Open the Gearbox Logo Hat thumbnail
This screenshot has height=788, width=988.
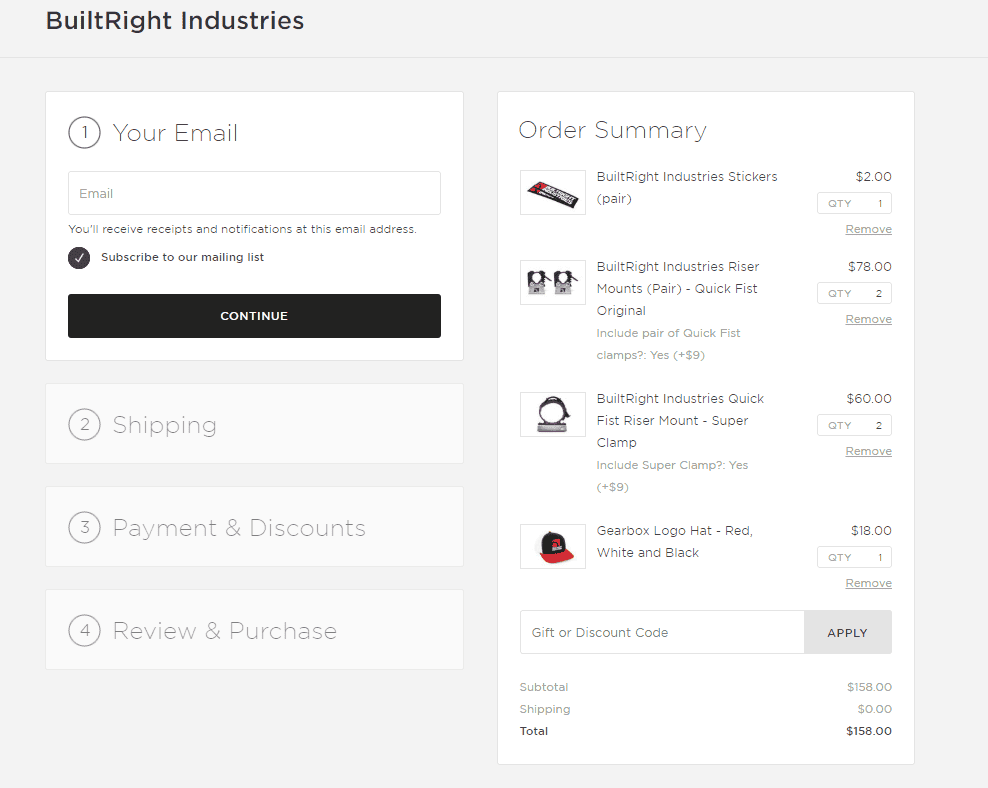[553, 546]
